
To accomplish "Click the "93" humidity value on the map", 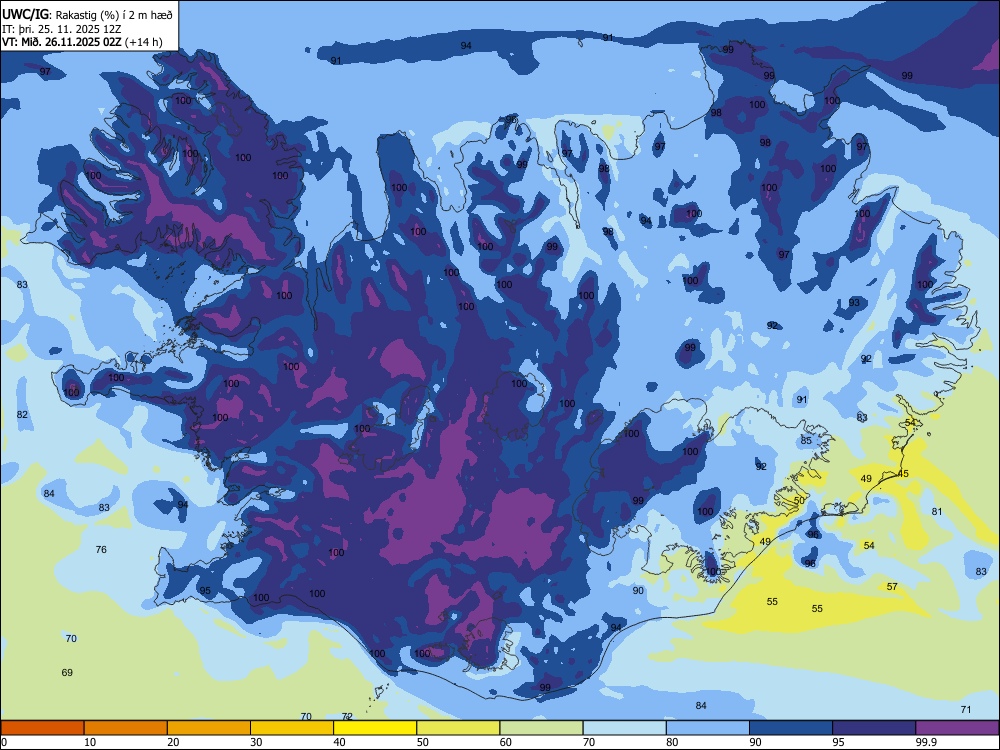I will (x=855, y=302).
